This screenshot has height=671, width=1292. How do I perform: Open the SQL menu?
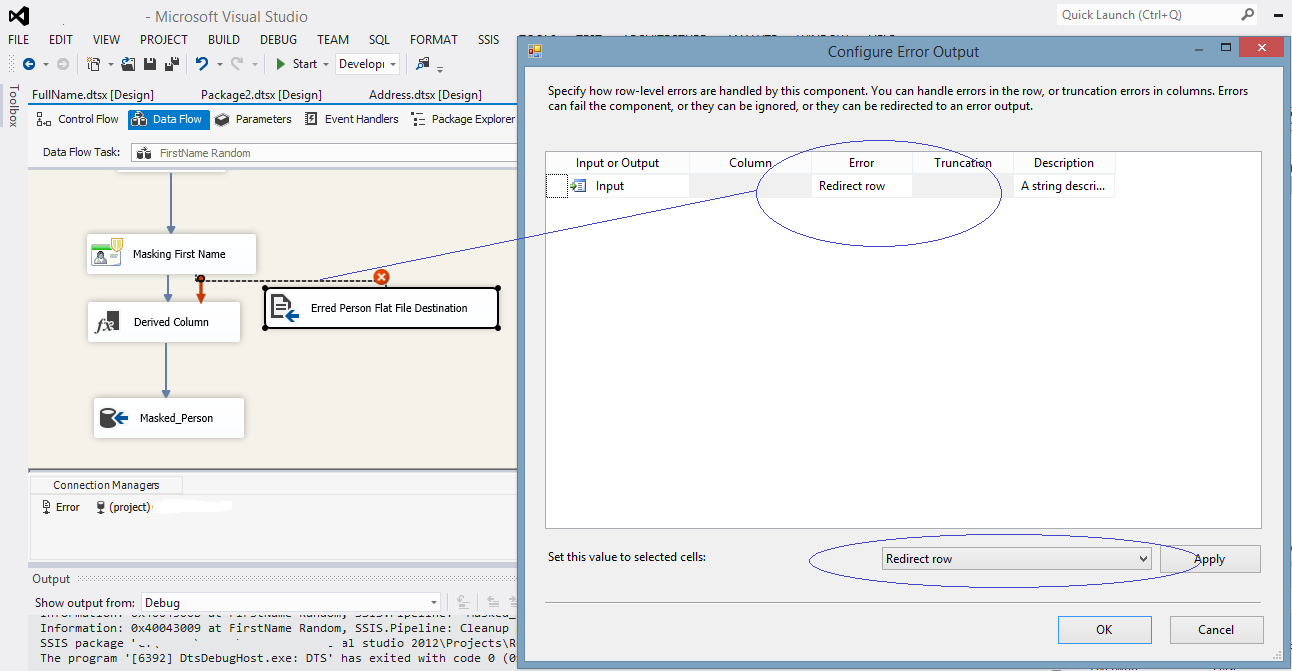coord(380,40)
